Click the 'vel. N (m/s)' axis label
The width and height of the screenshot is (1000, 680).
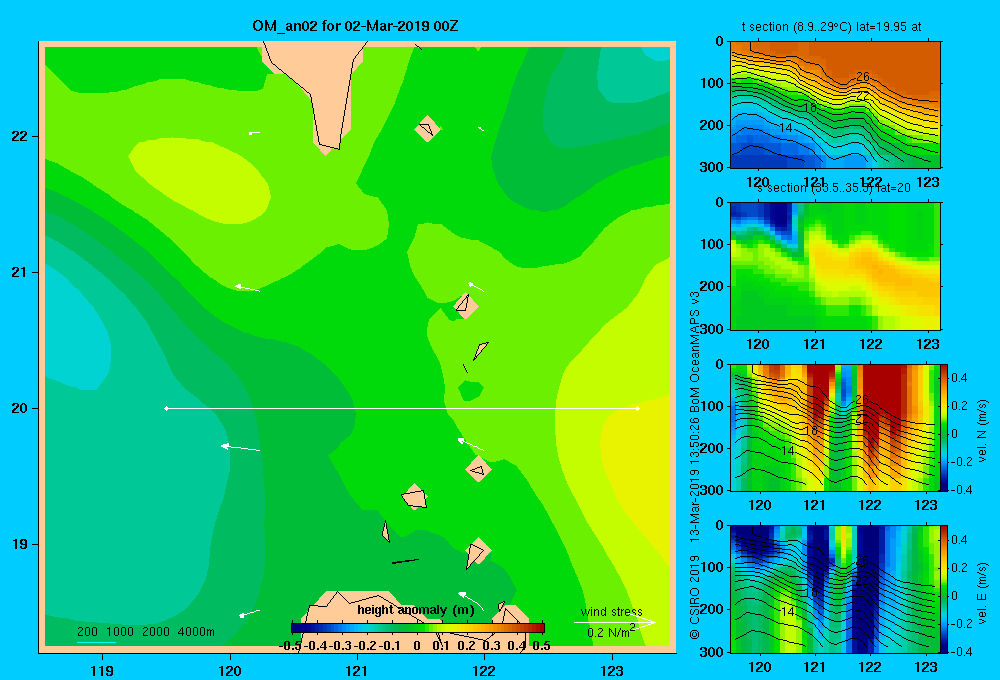[982, 431]
